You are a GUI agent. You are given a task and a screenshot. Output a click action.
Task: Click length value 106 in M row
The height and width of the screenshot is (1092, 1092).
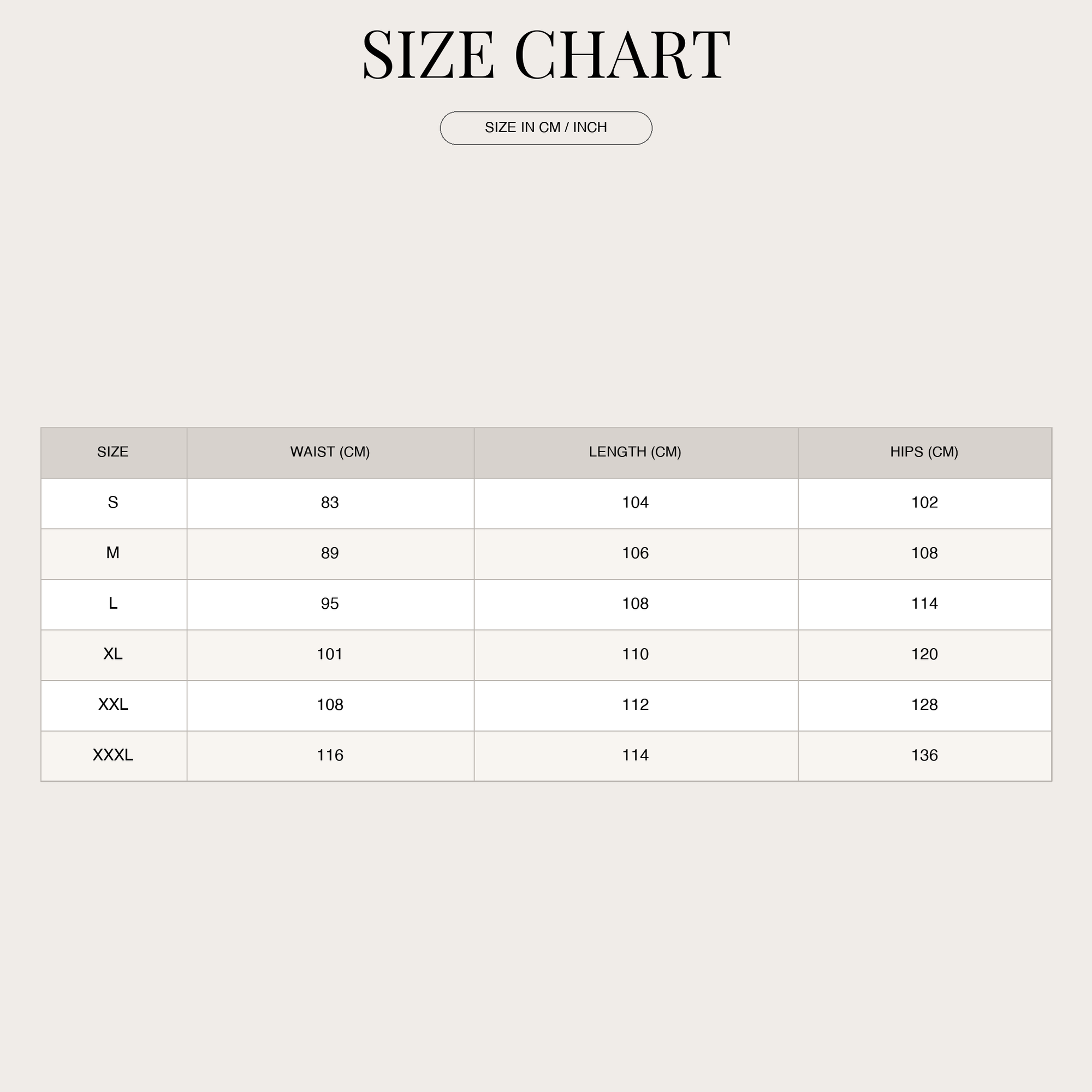pos(636,553)
